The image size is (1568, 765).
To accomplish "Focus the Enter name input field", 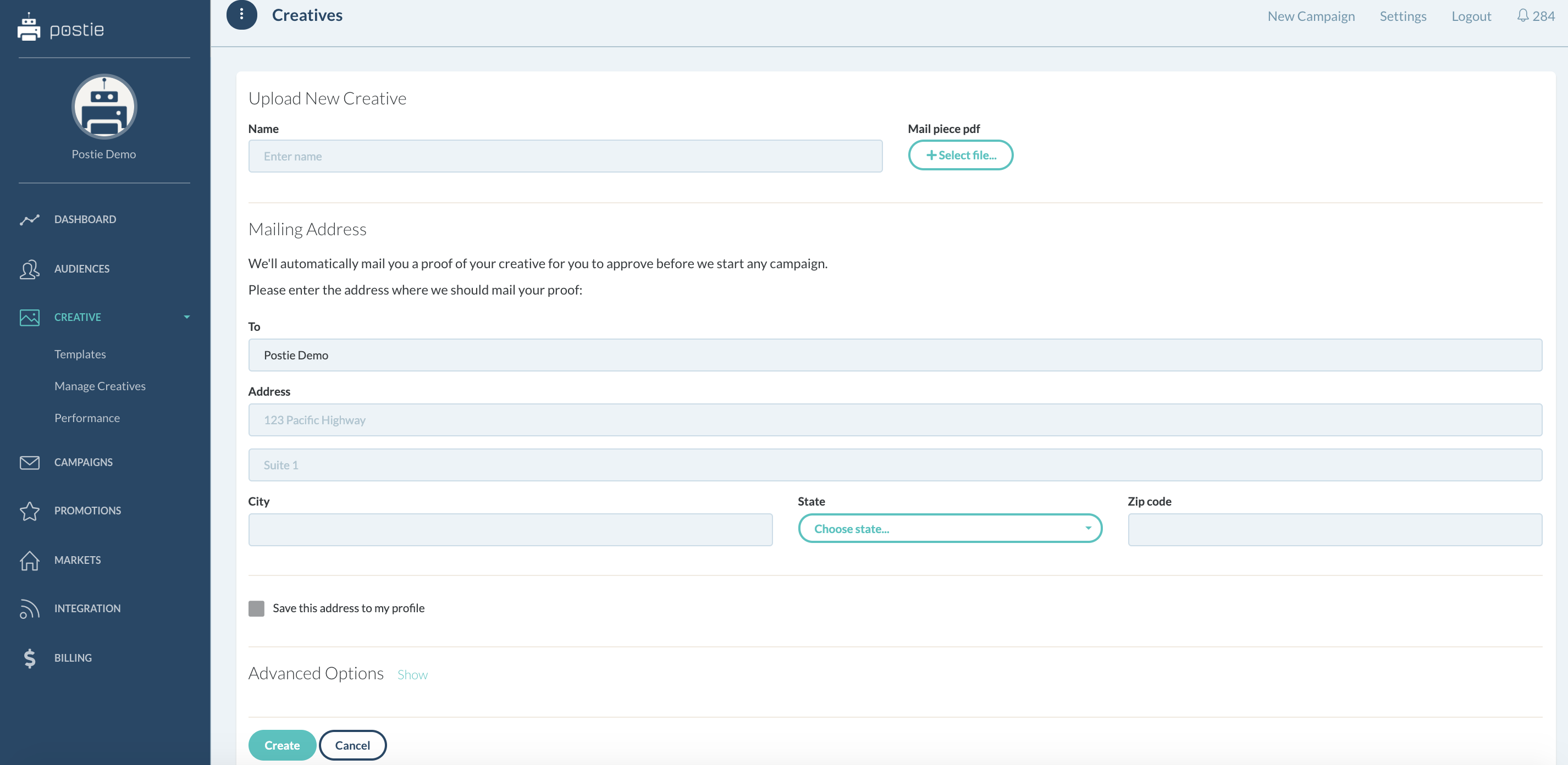I will click(x=565, y=157).
